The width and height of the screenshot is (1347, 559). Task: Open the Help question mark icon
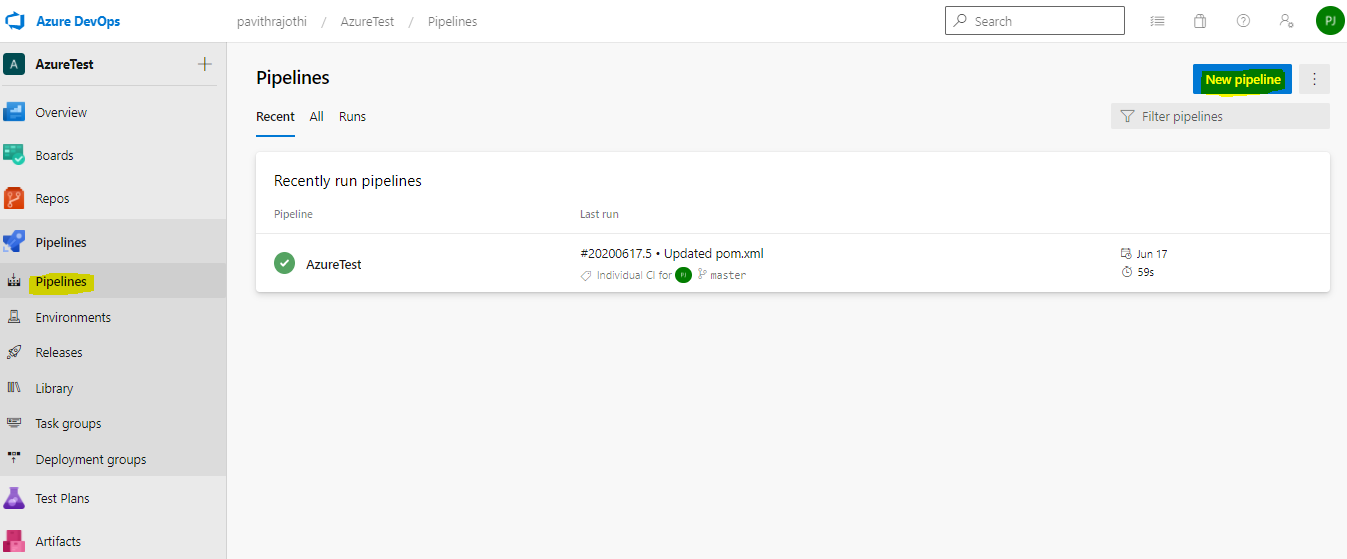pos(1243,21)
